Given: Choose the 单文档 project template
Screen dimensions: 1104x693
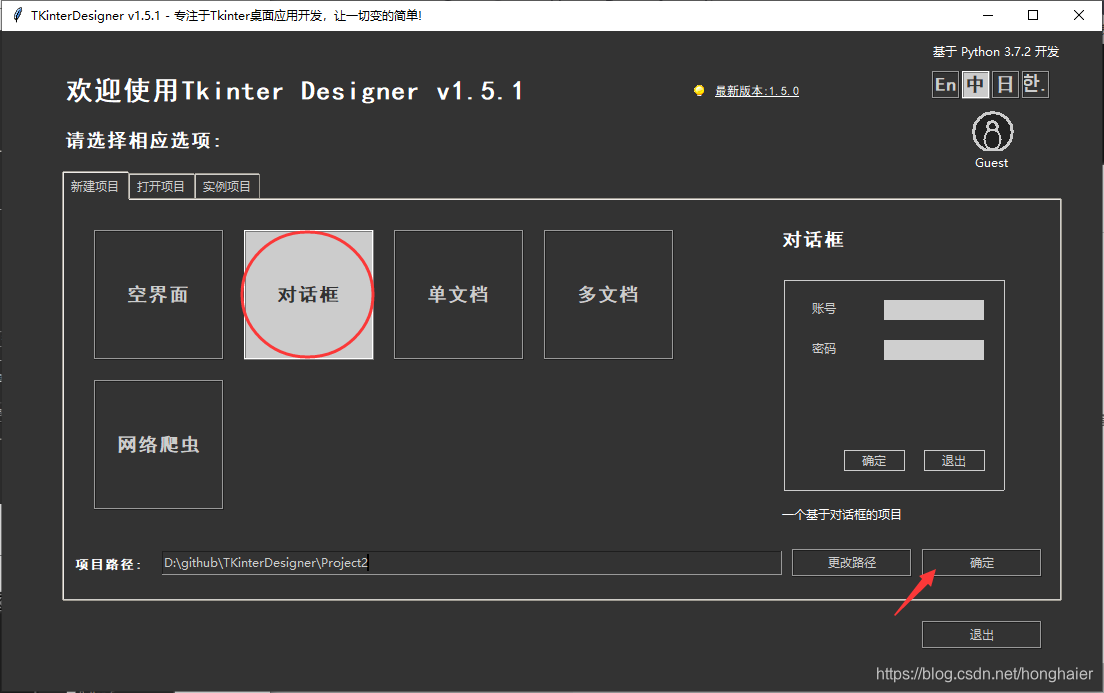Looking at the screenshot, I should (x=458, y=294).
